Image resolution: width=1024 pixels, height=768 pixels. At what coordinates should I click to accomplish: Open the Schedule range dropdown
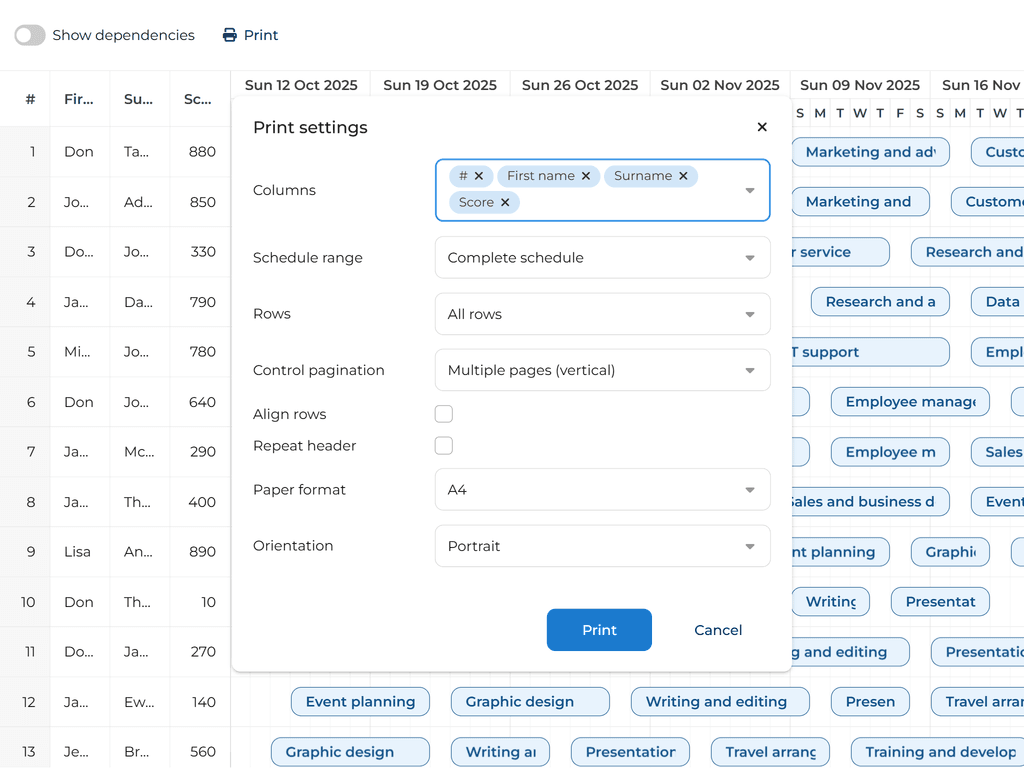click(x=602, y=258)
